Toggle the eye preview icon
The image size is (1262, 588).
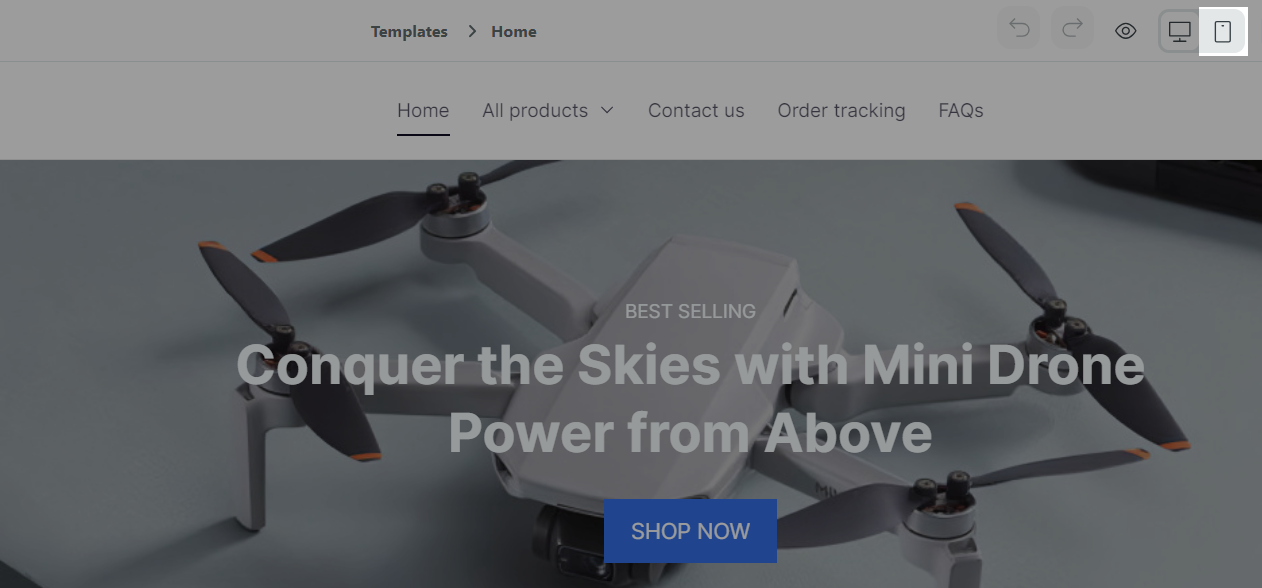pos(1126,31)
